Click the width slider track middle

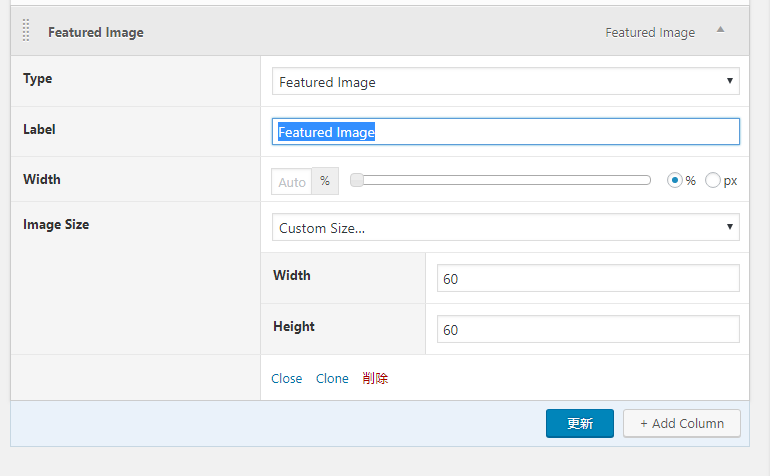[x=500, y=180]
